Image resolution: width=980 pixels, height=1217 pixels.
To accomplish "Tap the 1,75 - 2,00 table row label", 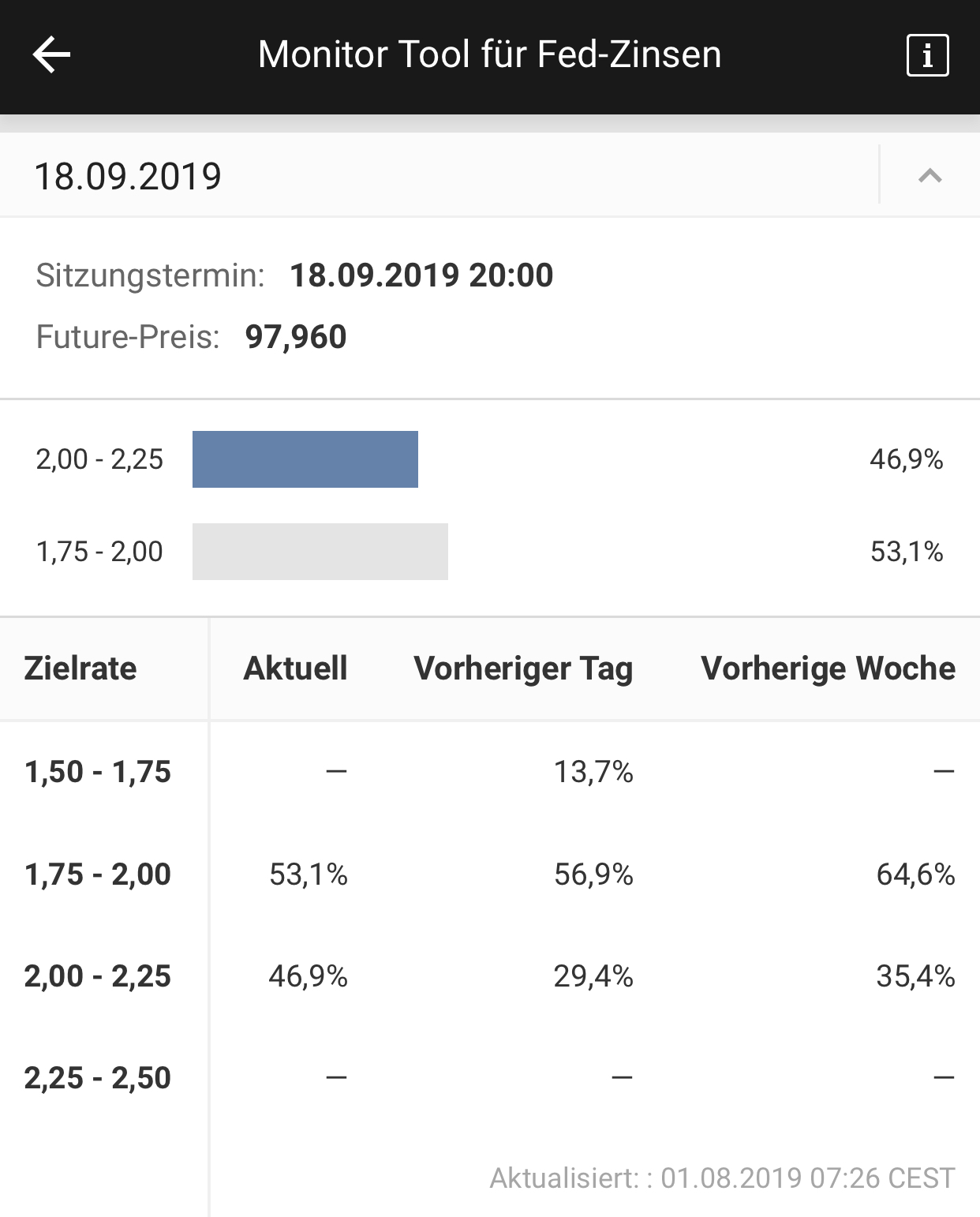I will pos(98,874).
